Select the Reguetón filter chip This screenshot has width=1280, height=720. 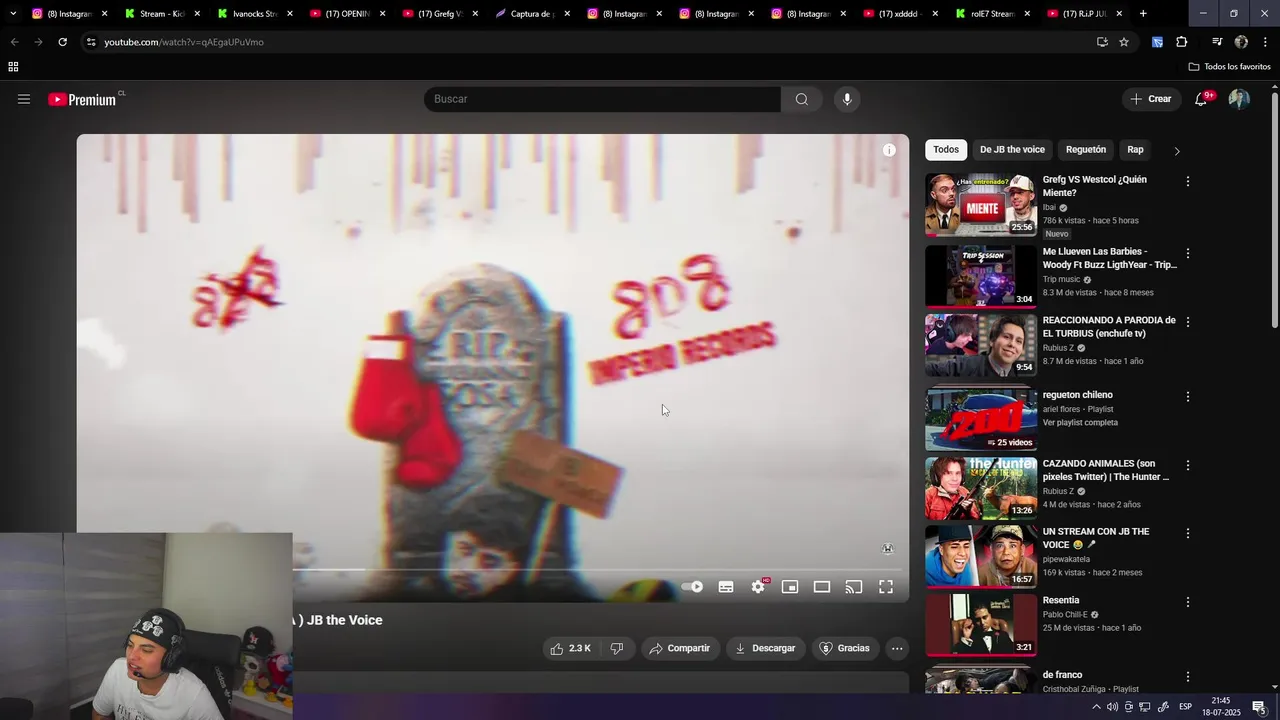[x=1086, y=150]
